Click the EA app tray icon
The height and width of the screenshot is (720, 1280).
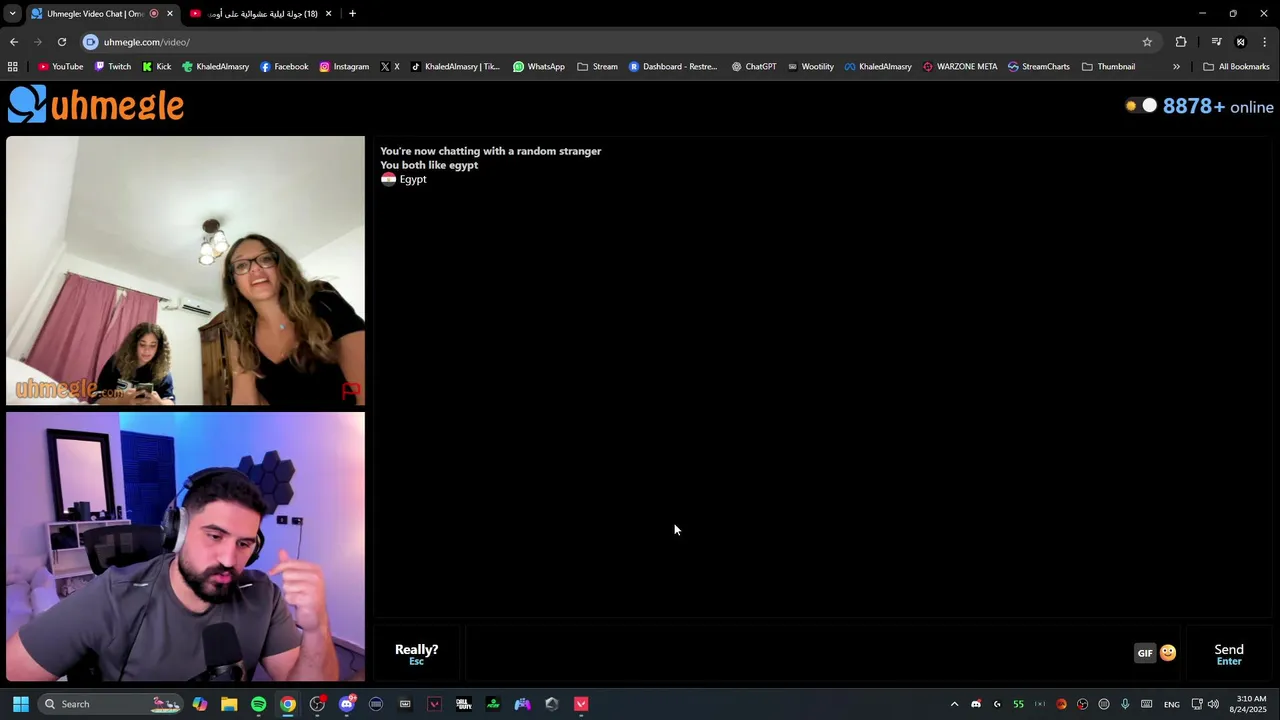pos(1061,704)
